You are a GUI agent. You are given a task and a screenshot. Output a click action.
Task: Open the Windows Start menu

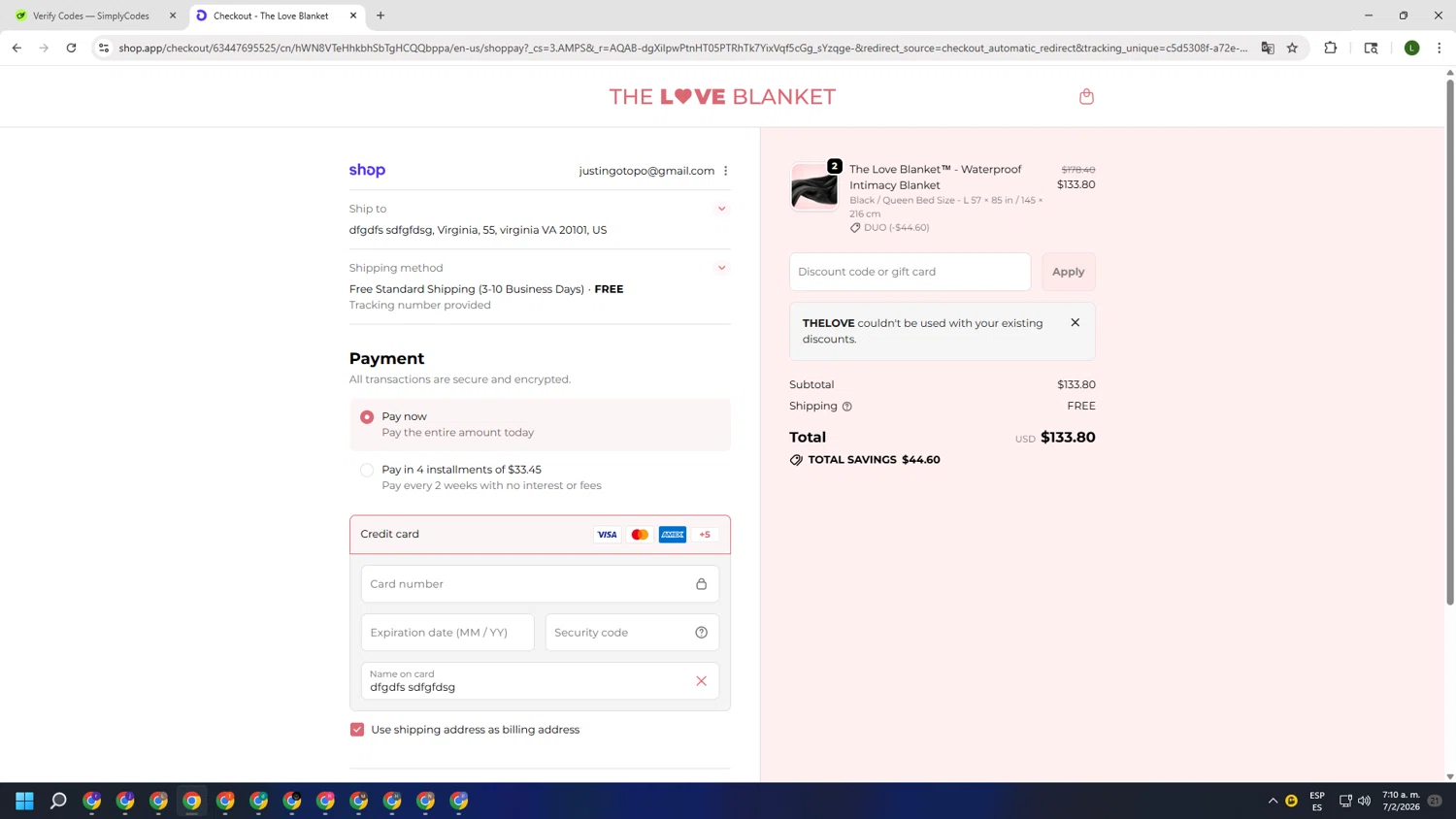(x=25, y=801)
